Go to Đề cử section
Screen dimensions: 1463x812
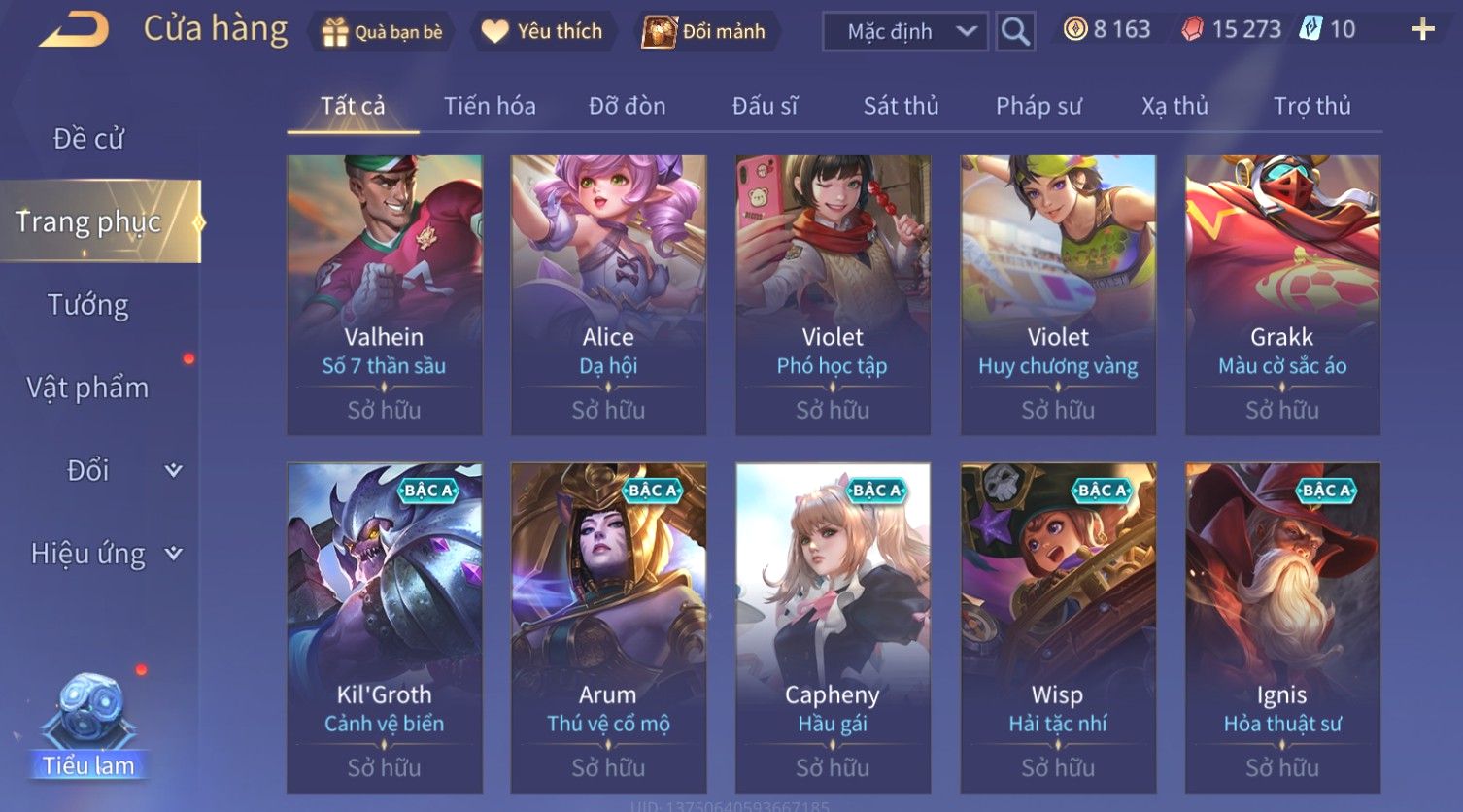[x=88, y=139]
